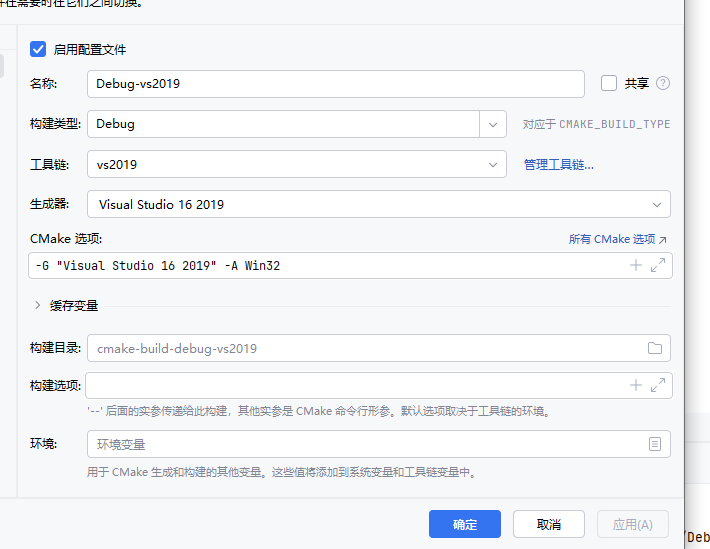Click the 取消 button
This screenshot has width=710, height=549.
point(549,524)
